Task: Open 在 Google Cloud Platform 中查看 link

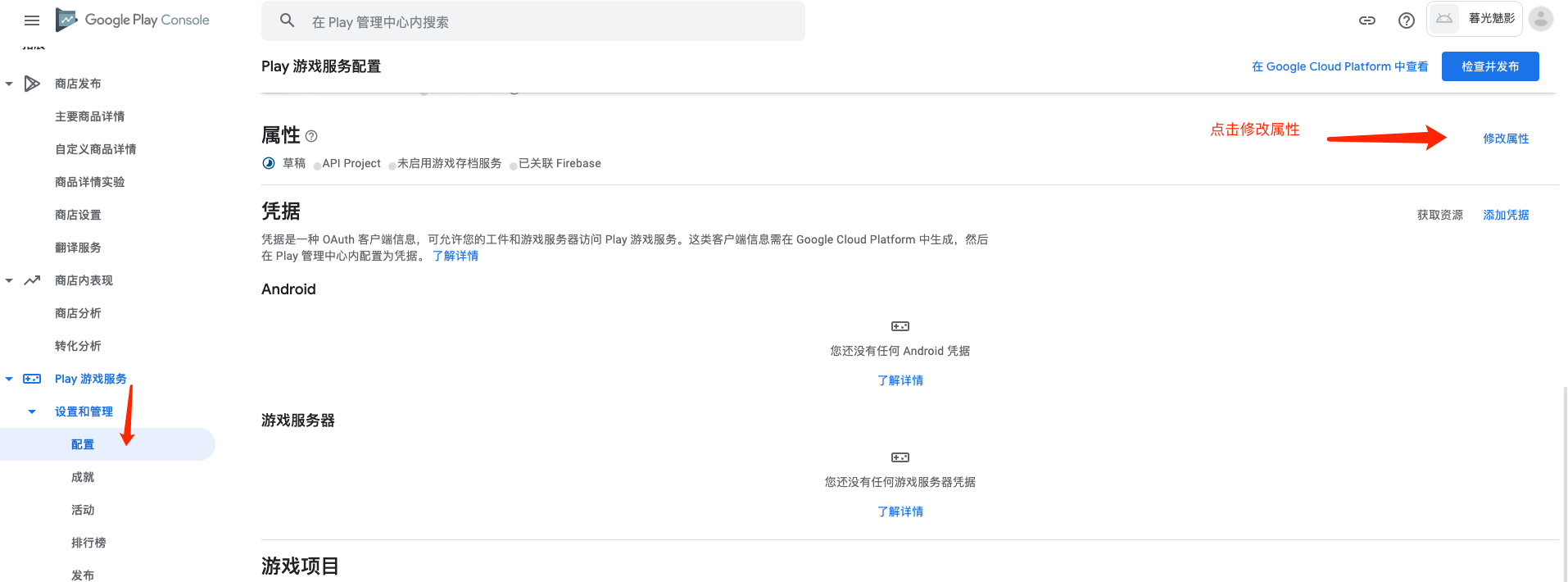Action: pyautogui.click(x=1339, y=66)
